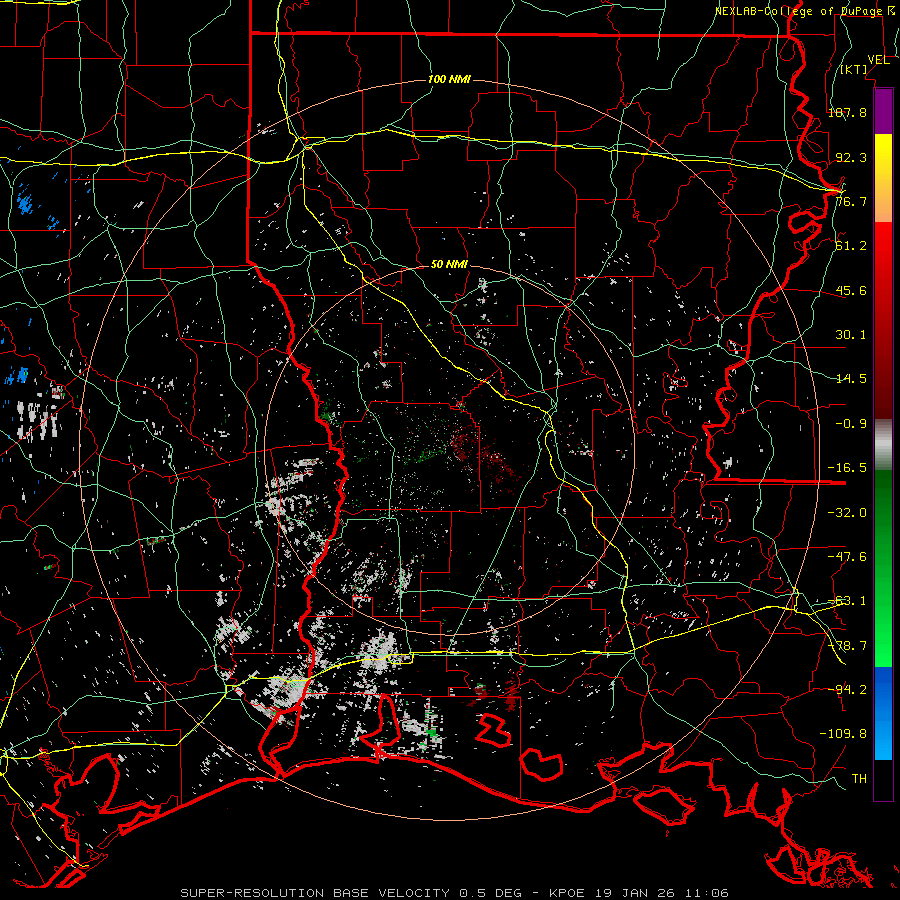Select the 30.1 velocity scale value
This screenshot has height=900, width=900.
(x=851, y=335)
